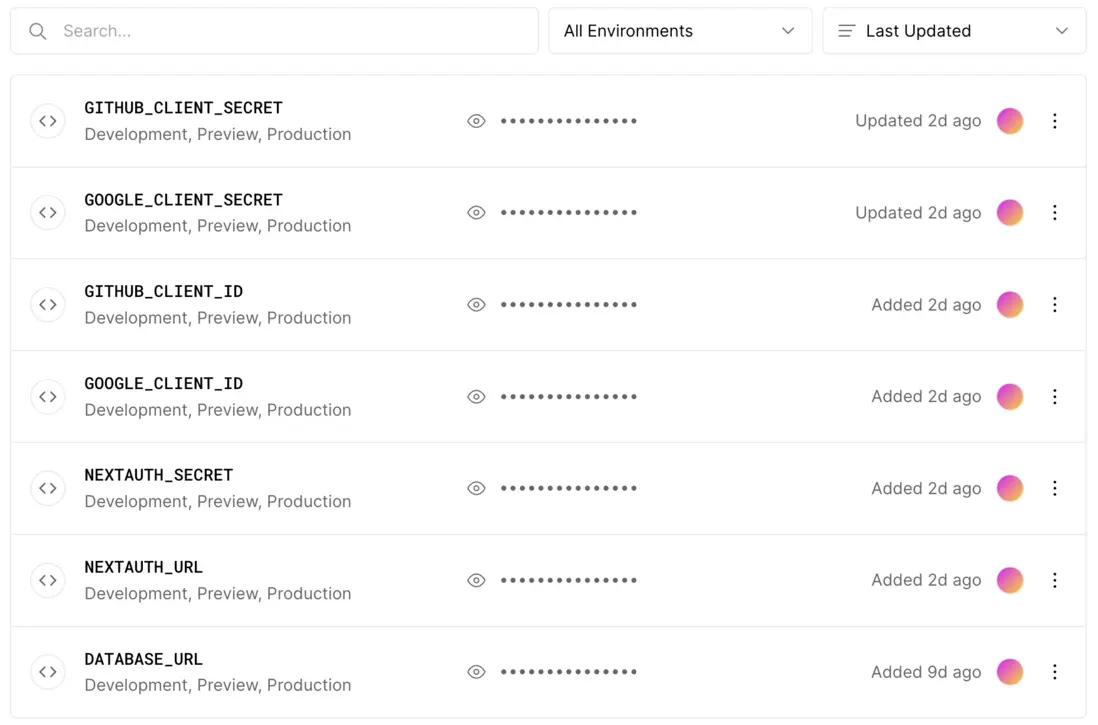Expand the All Environments dropdown

pos(680,31)
